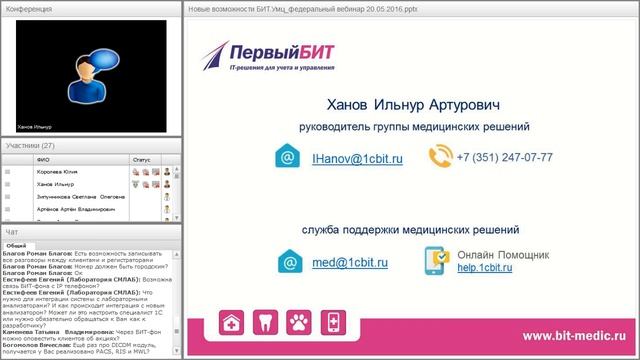Click the role avatar icon for Ханов Ильнур
This screenshot has width=640, height=360.
167,184
